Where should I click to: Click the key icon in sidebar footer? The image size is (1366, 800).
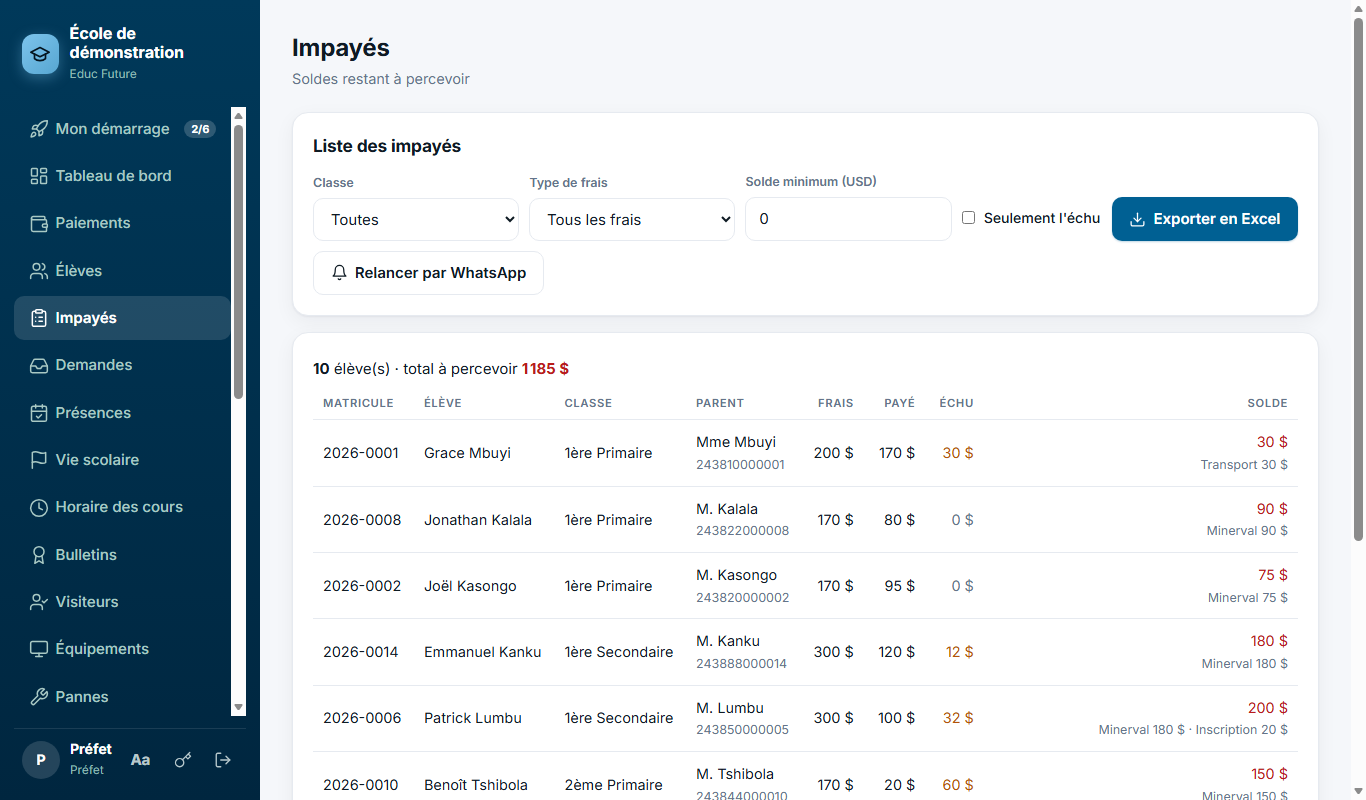click(x=183, y=760)
